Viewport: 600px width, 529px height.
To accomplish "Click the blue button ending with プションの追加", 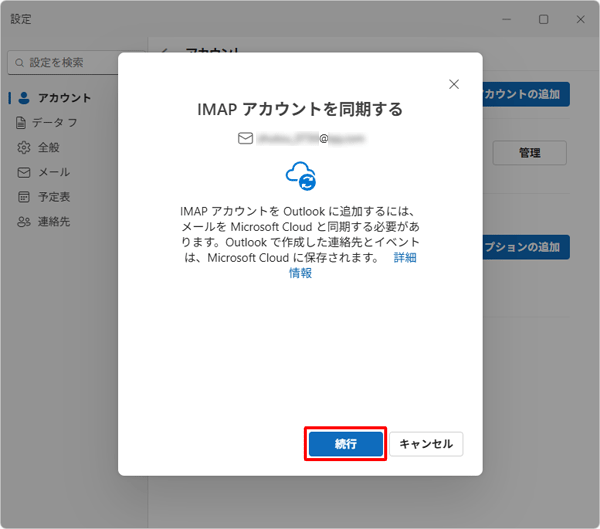I will 525,247.
